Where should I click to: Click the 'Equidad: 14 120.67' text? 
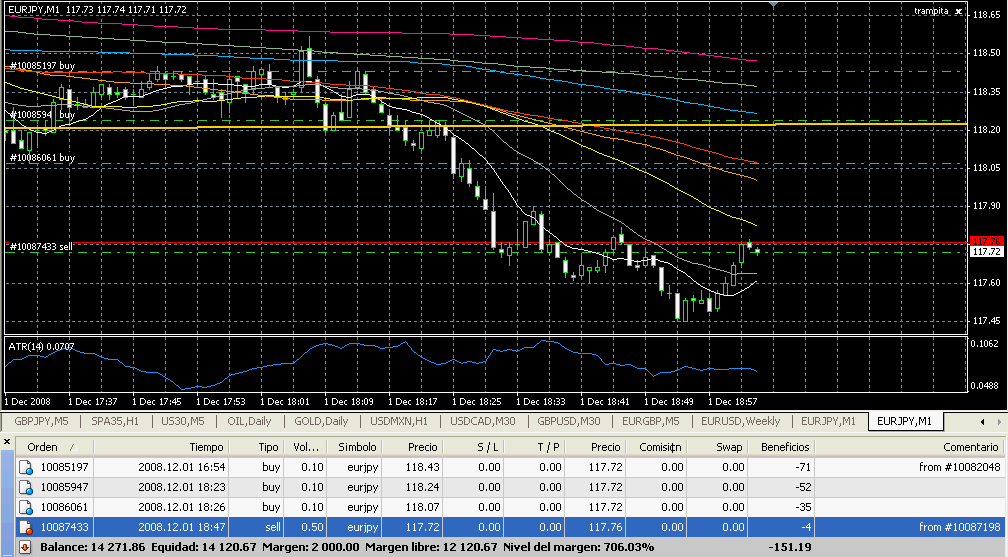click(204, 547)
